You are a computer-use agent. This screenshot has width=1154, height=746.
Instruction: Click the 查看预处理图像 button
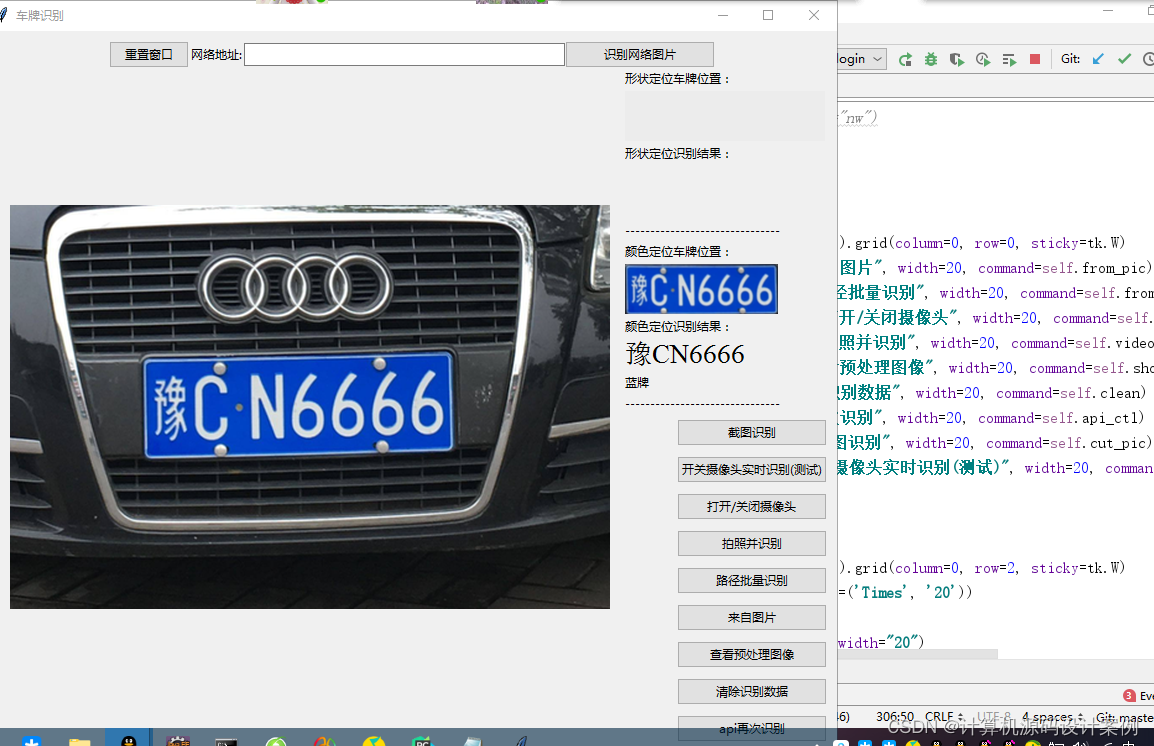(x=751, y=655)
